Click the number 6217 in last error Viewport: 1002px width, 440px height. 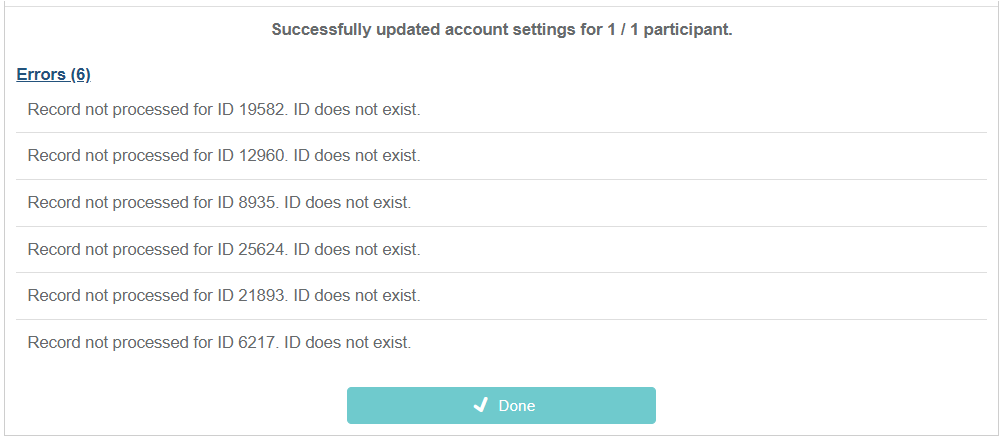click(258, 343)
